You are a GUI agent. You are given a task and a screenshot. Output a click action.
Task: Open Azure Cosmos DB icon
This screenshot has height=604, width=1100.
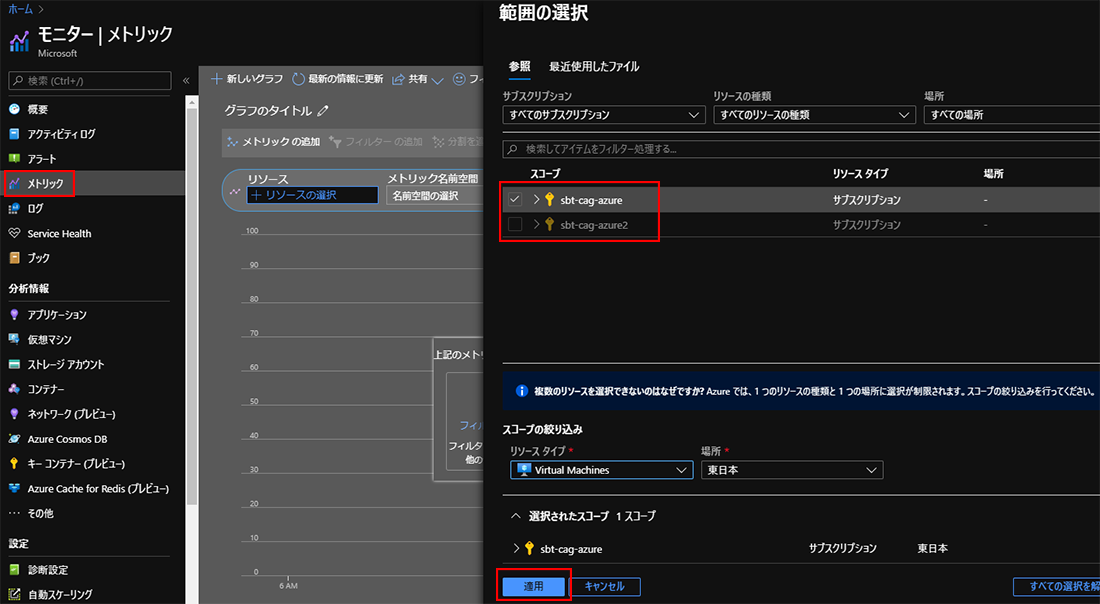click(14, 439)
